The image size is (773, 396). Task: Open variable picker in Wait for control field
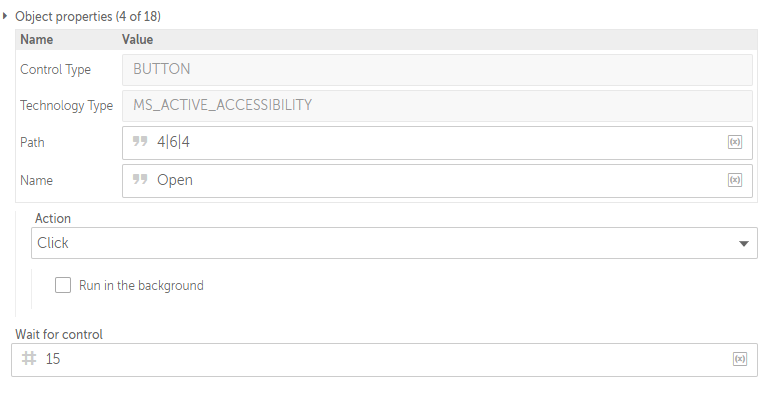(x=739, y=359)
